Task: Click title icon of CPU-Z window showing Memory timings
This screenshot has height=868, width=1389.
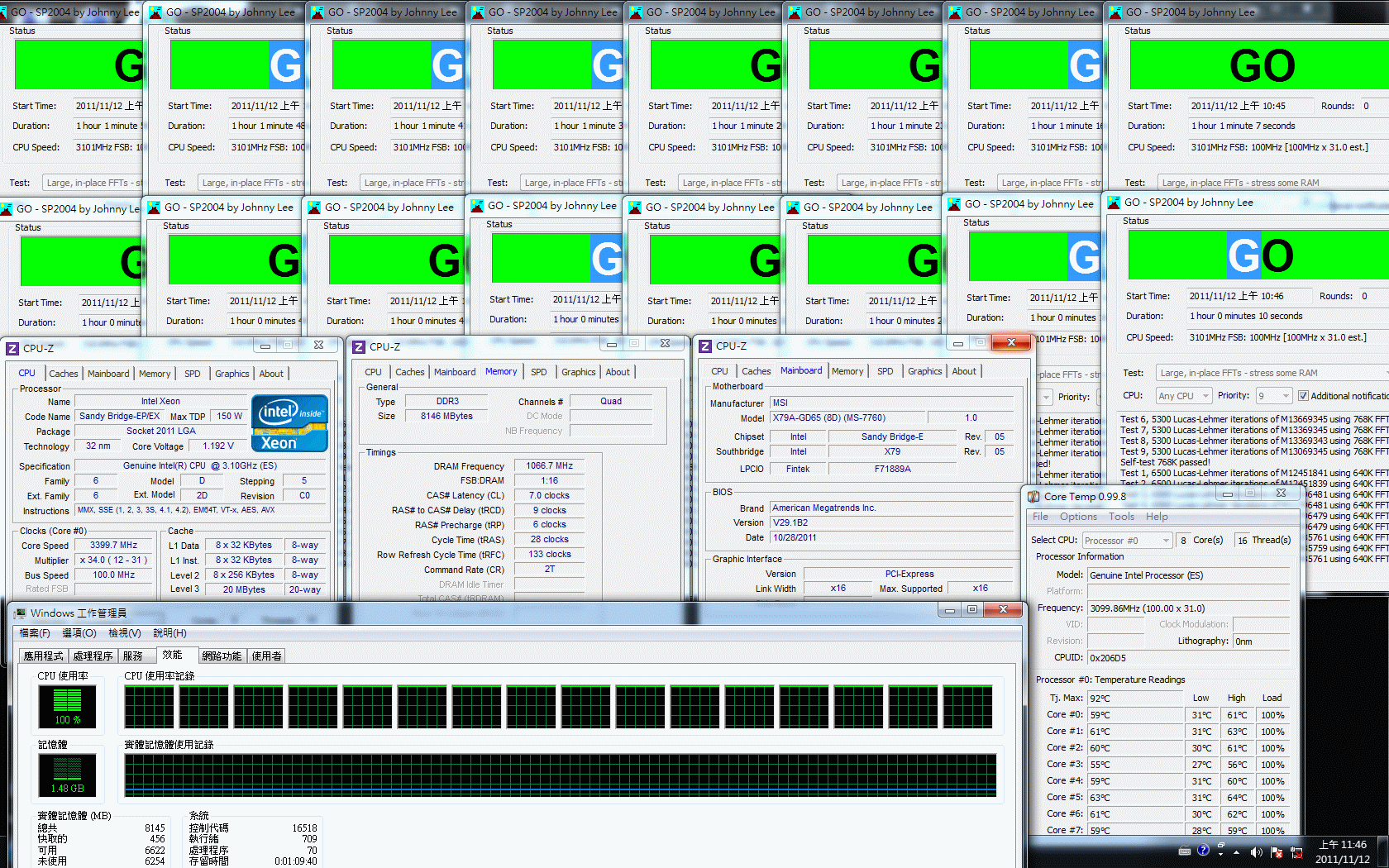Action: point(359,346)
